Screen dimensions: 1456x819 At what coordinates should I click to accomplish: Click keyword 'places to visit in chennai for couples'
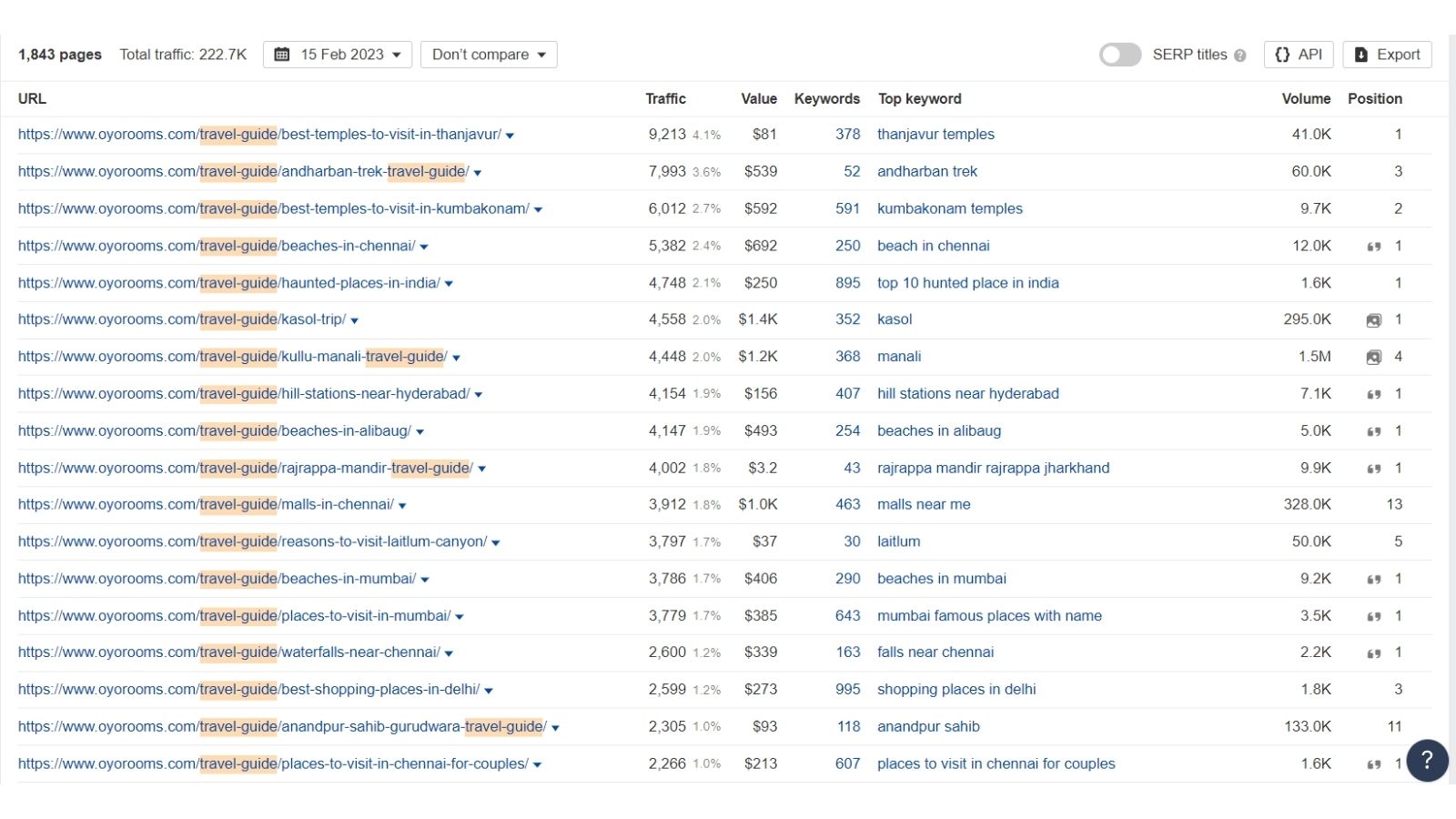pos(996,763)
